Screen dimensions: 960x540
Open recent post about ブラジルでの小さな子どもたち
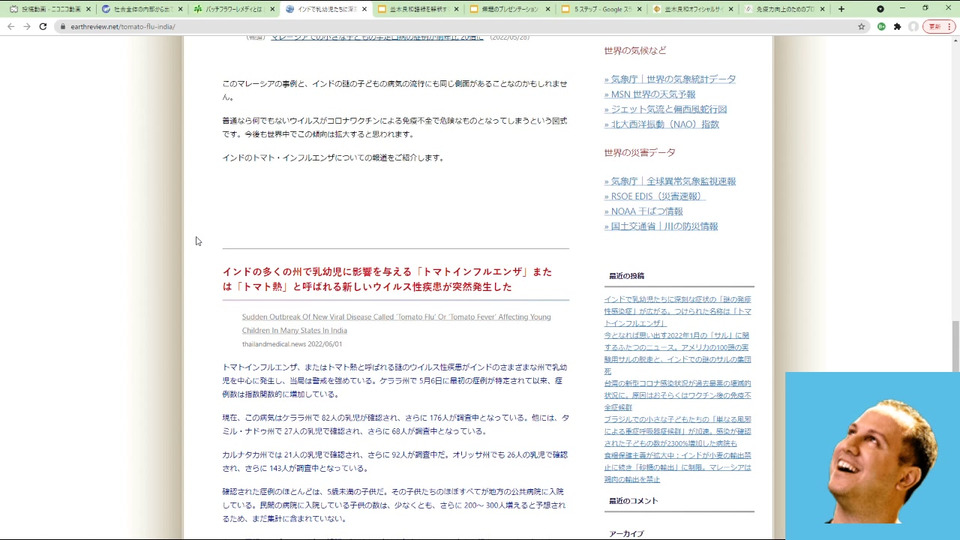coord(677,431)
